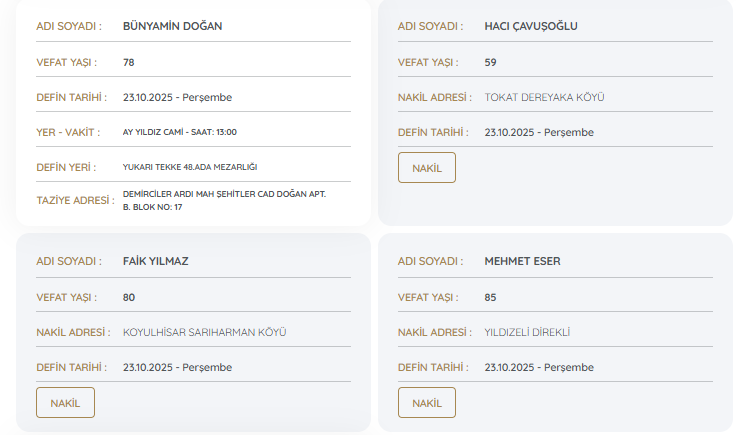Click the age value 78
The width and height of the screenshot is (743, 435).
pos(129,62)
